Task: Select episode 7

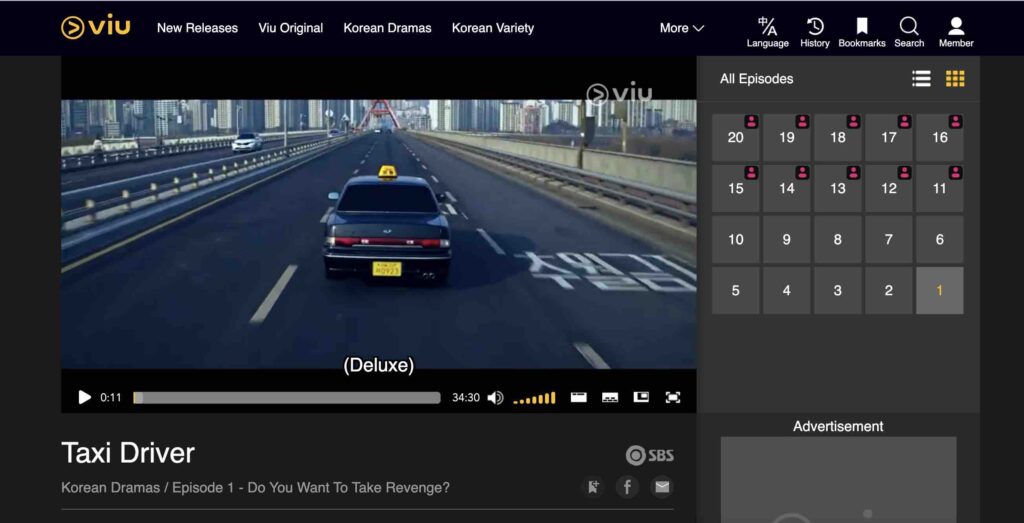Action: [888, 240]
